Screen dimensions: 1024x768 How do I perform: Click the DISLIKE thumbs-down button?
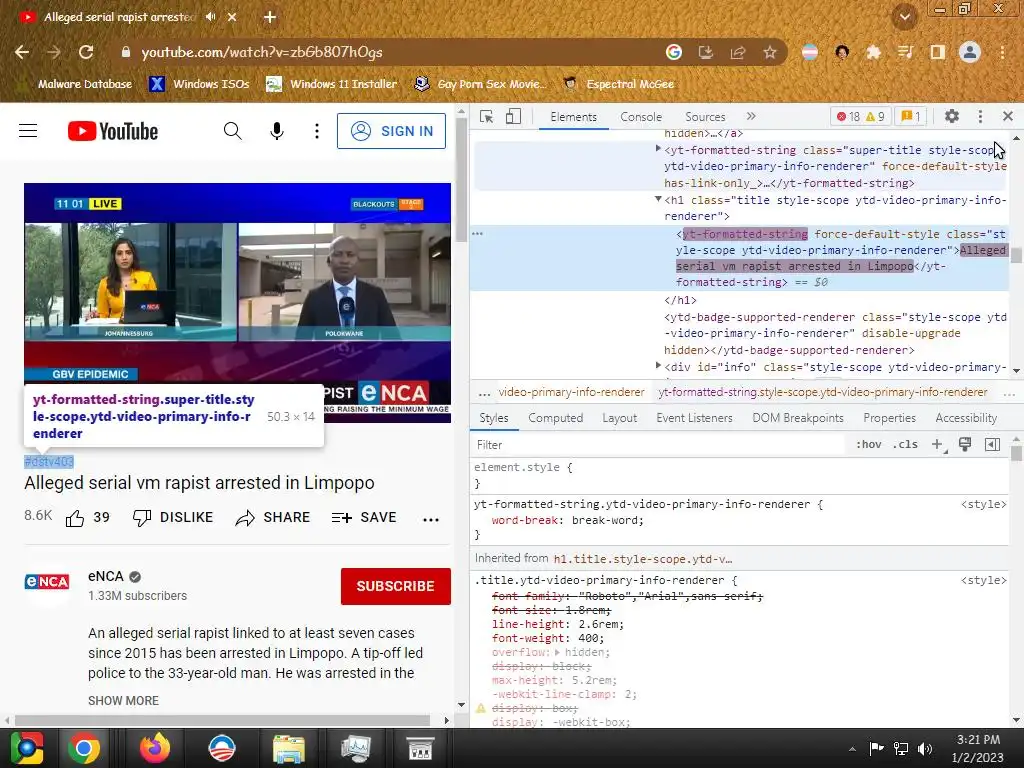click(x=173, y=518)
